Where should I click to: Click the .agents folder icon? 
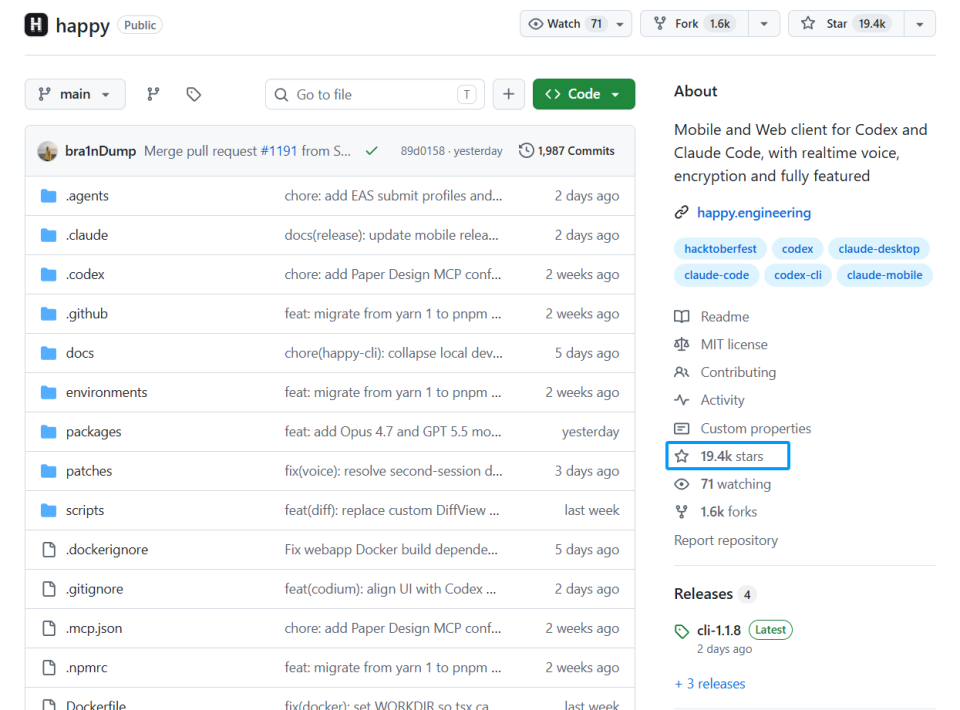point(48,196)
